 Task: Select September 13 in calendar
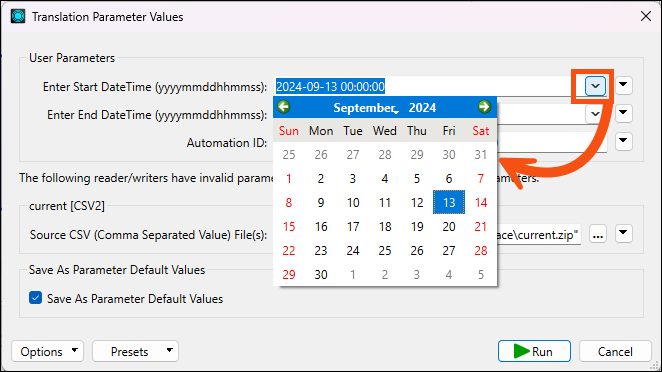tap(449, 202)
